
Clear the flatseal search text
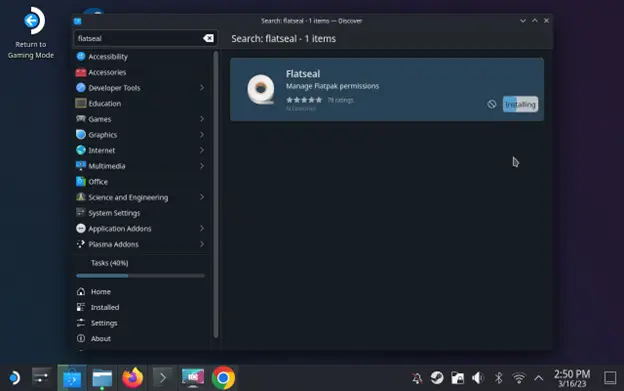click(x=208, y=38)
